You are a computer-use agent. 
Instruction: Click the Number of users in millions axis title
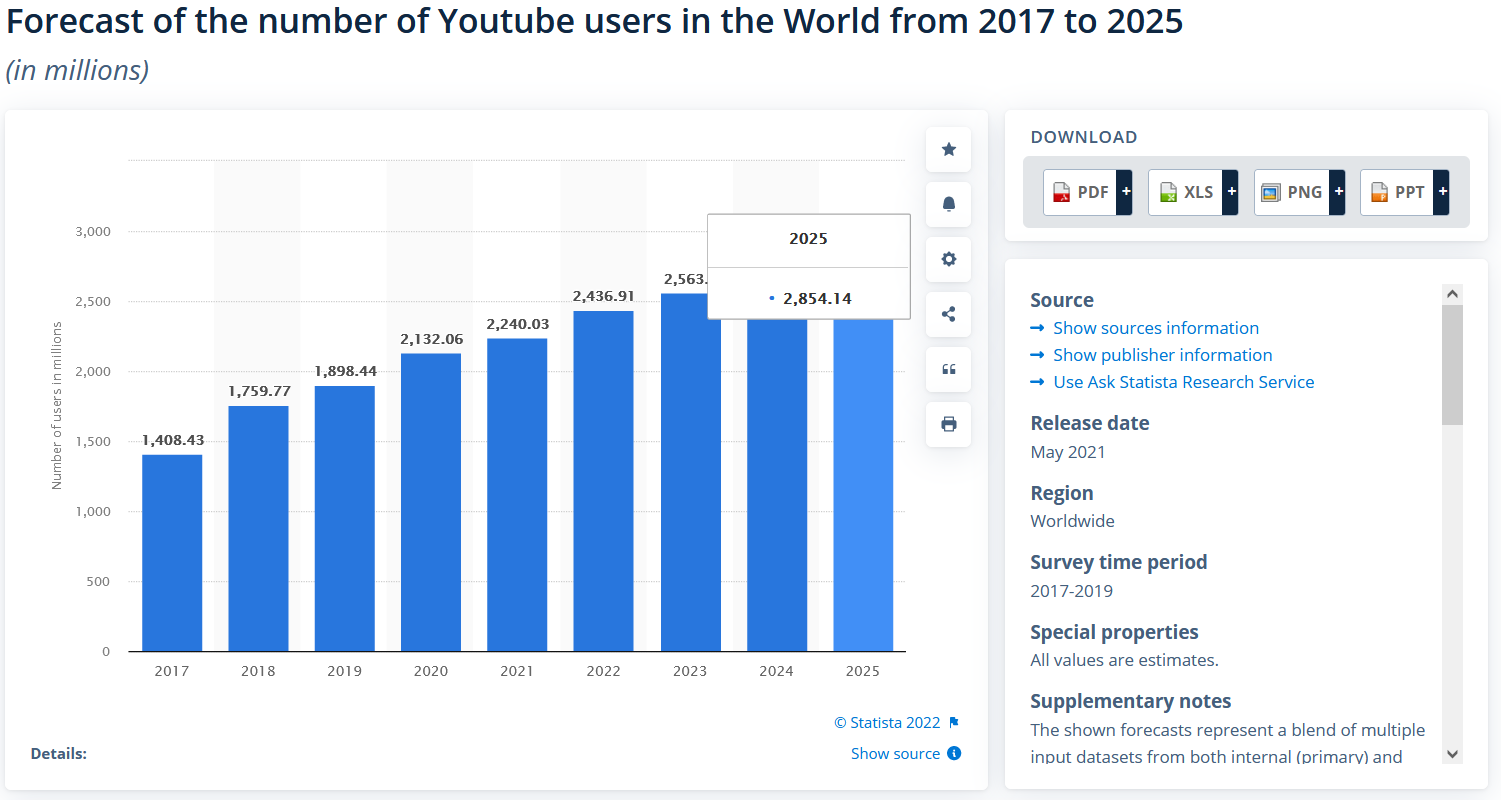point(57,405)
